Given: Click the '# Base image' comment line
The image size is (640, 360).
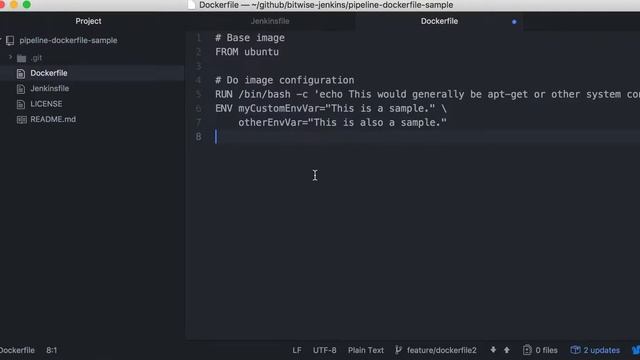Looking at the screenshot, I should (x=250, y=38).
